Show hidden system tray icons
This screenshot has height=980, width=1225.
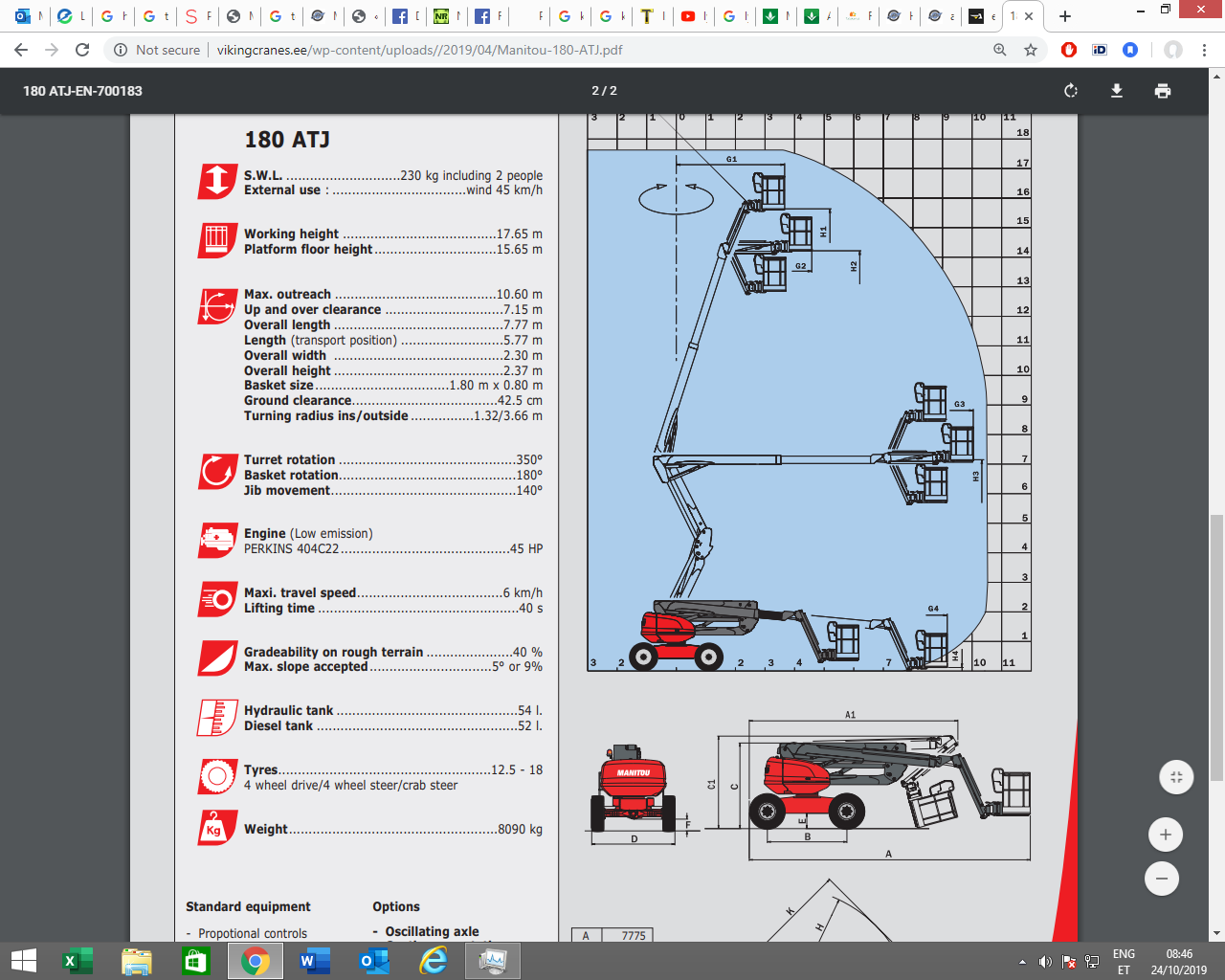click(x=1022, y=962)
